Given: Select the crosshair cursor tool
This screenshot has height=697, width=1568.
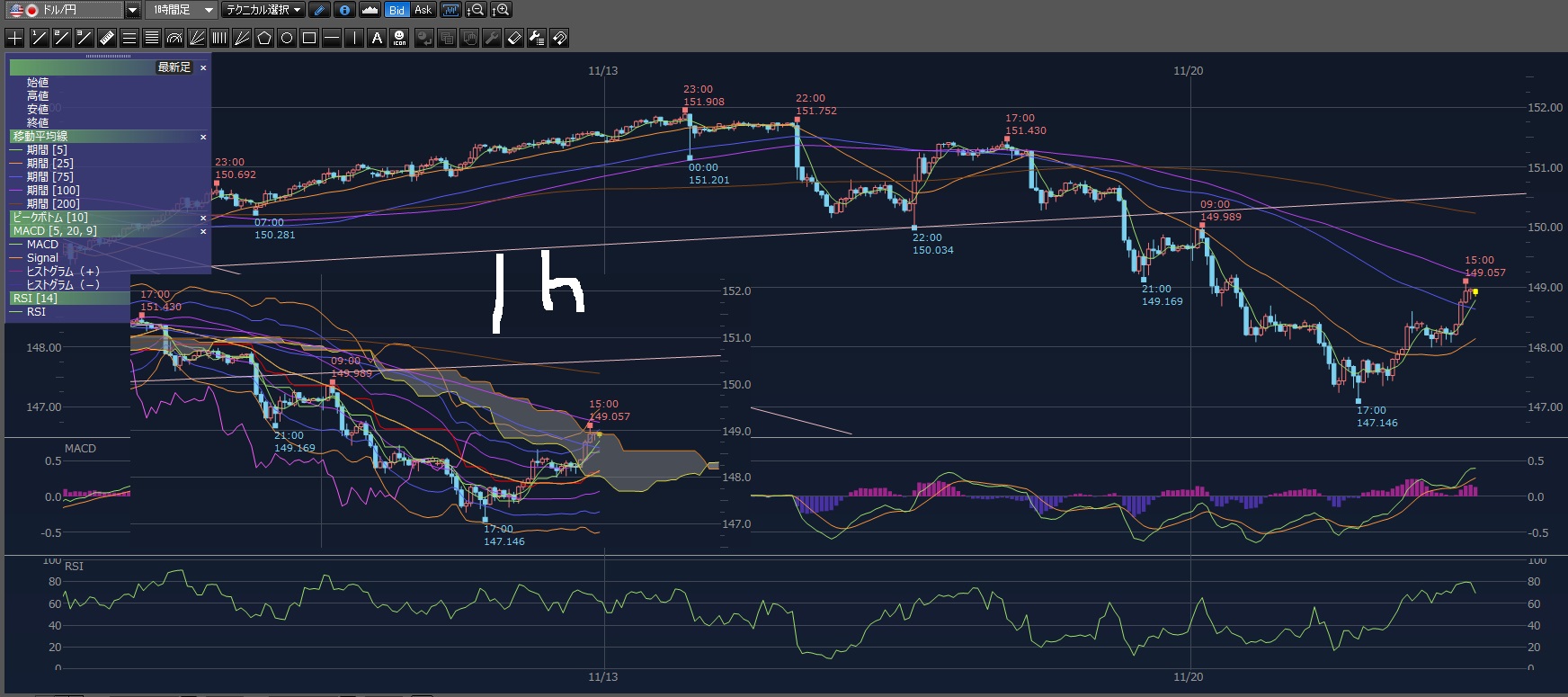Looking at the screenshot, I should [x=14, y=38].
